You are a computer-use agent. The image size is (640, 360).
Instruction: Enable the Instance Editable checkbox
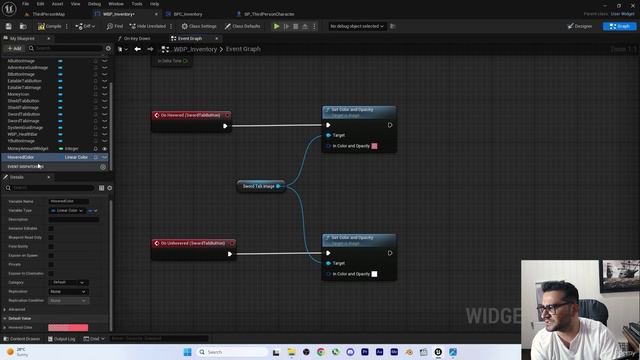coord(51,228)
